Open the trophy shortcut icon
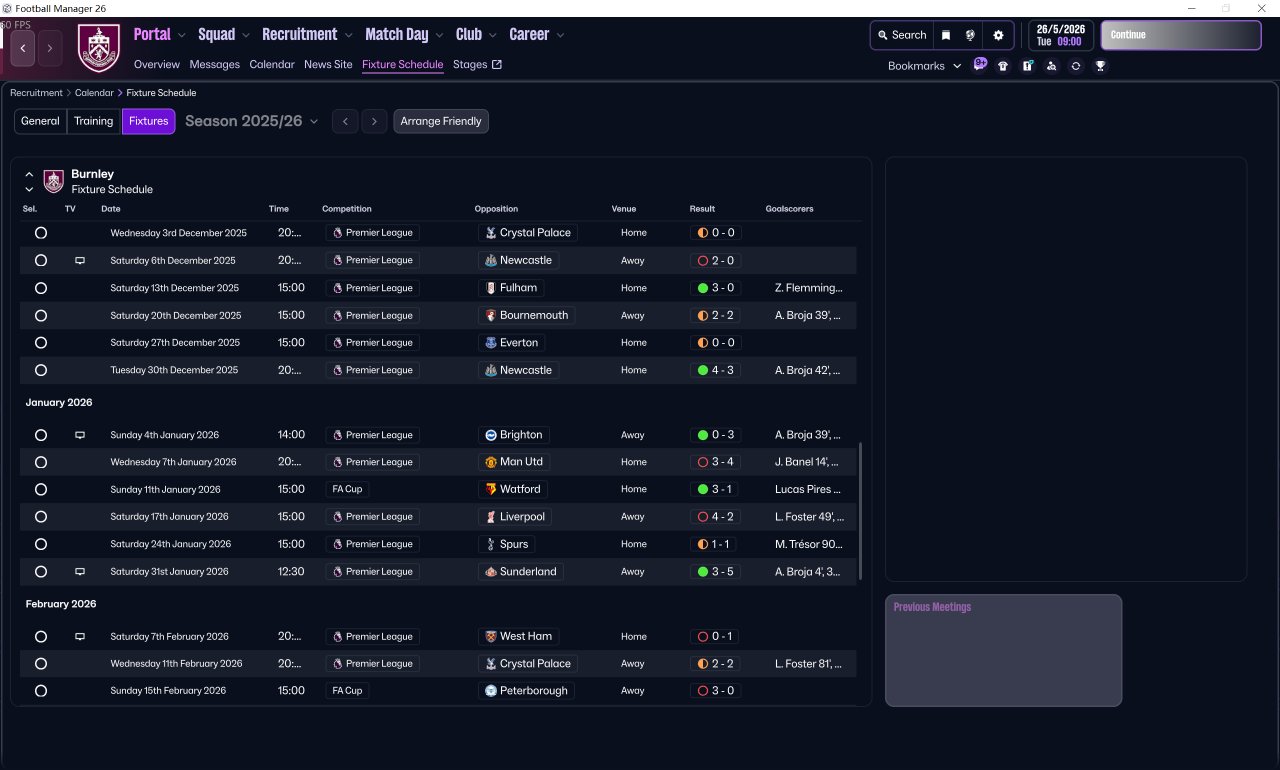1280x770 pixels. [x=1100, y=66]
